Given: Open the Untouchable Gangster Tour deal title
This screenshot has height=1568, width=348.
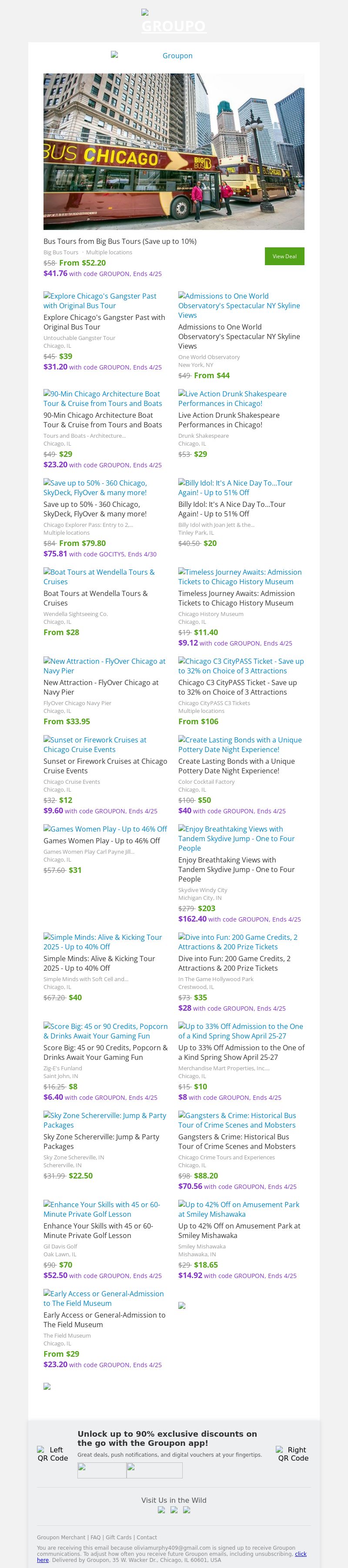Looking at the screenshot, I should click(104, 322).
